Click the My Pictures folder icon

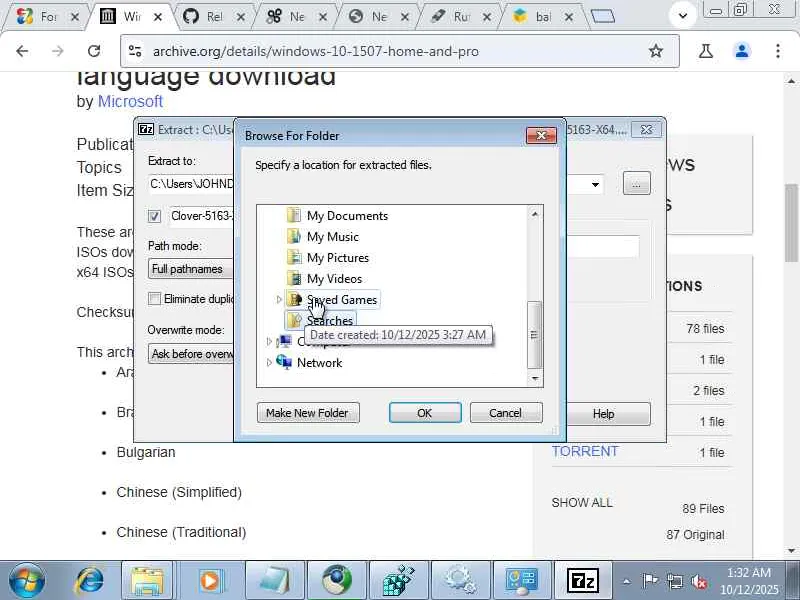[294, 257]
